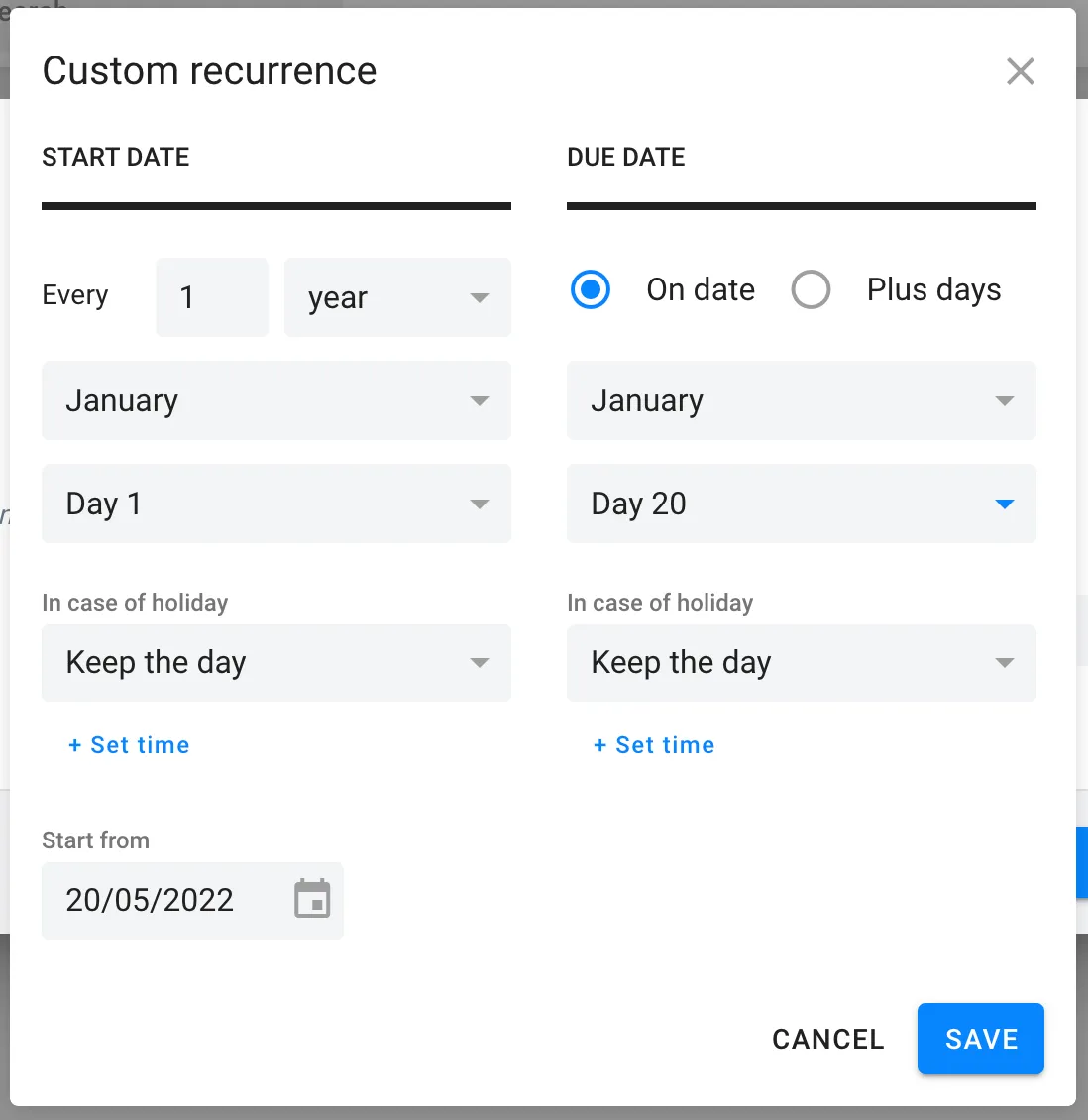
Task: Close the Custom recurrence dialog
Action: coord(1020,71)
